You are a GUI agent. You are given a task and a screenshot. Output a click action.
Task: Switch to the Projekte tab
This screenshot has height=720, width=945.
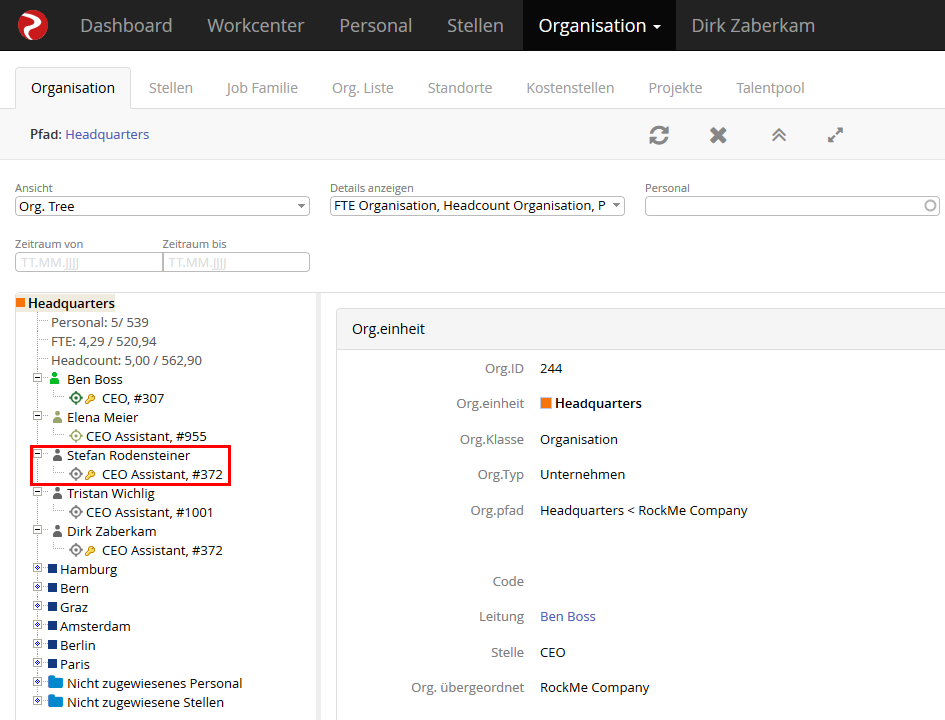click(x=675, y=88)
